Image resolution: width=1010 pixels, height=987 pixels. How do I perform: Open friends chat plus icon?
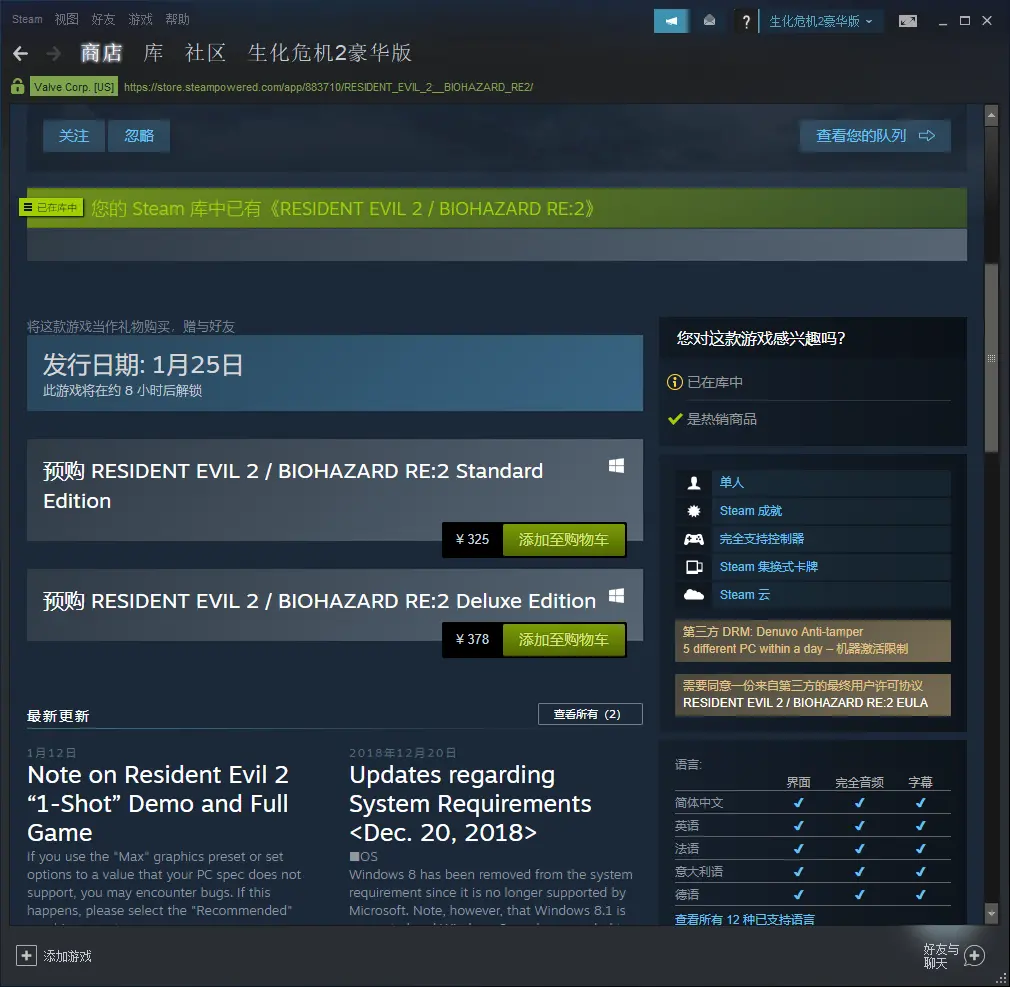pyautogui.click(x=974, y=955)
